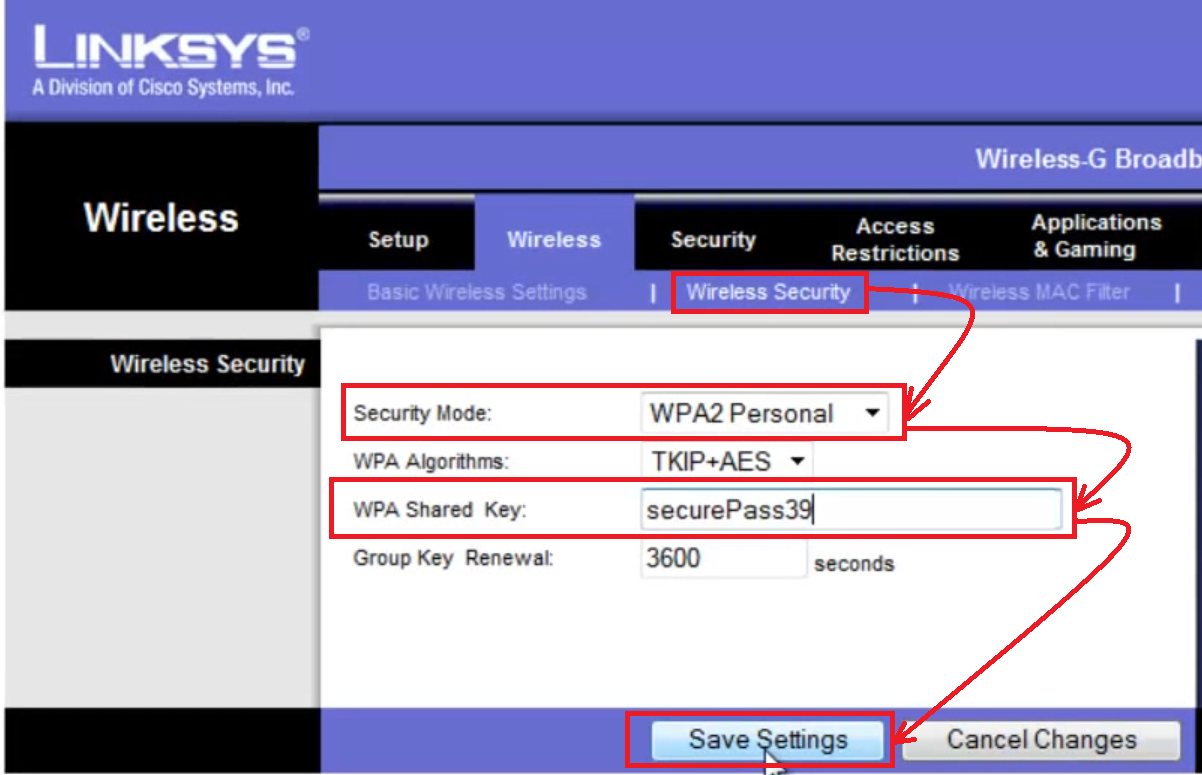Click the WPA Shared Key label
The width and height of the screenshot is (1202, 775).
click(439, 510)
